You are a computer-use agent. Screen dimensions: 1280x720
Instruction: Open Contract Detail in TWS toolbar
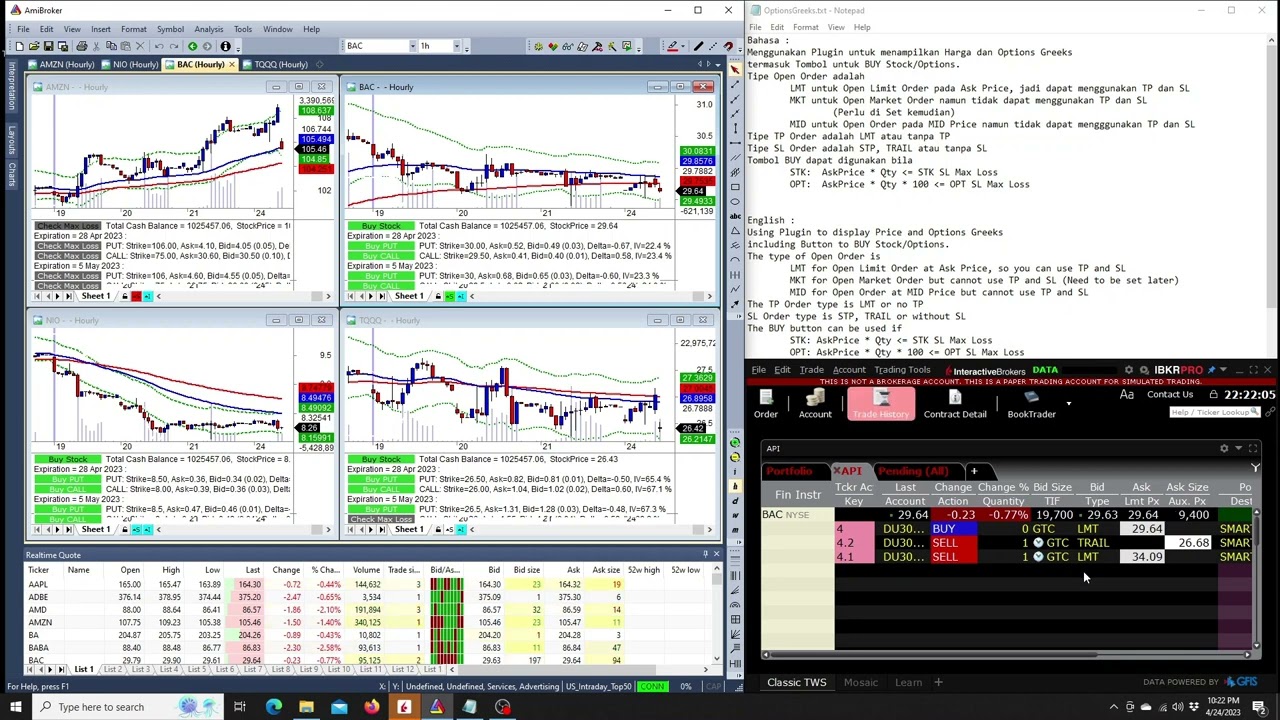click(x=955, y=405)
